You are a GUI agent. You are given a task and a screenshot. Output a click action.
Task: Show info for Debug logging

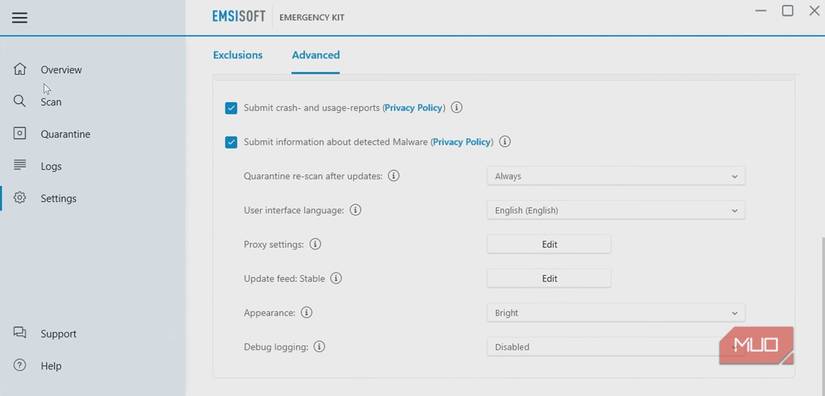click(x=319, y=347)
